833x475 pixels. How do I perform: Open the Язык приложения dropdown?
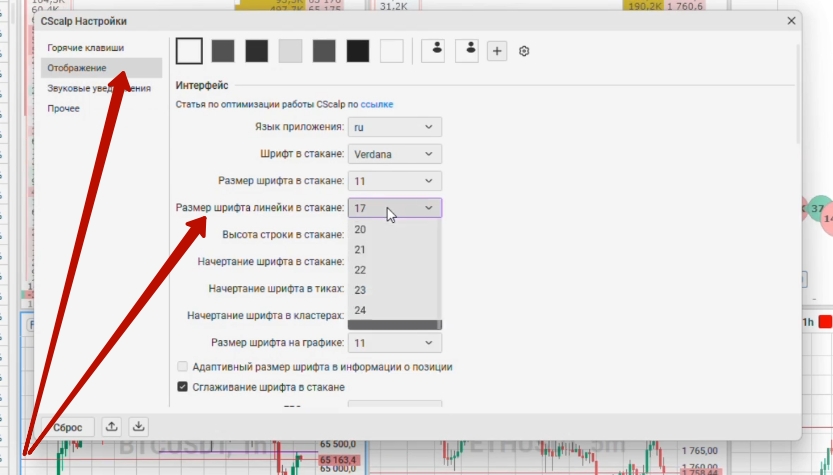click(x=395, y=127)
